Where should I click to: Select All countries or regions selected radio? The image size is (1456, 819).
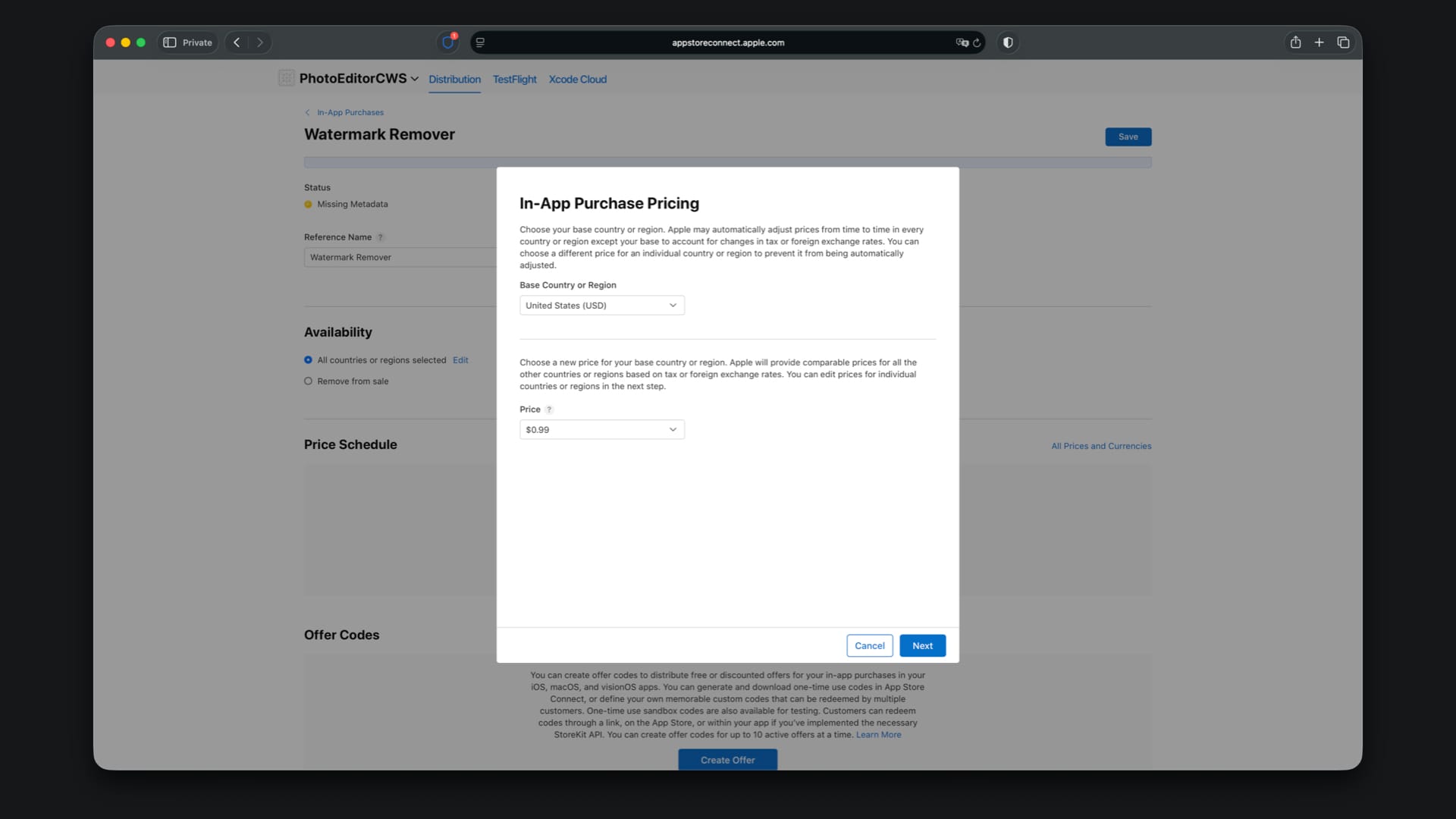308,360
